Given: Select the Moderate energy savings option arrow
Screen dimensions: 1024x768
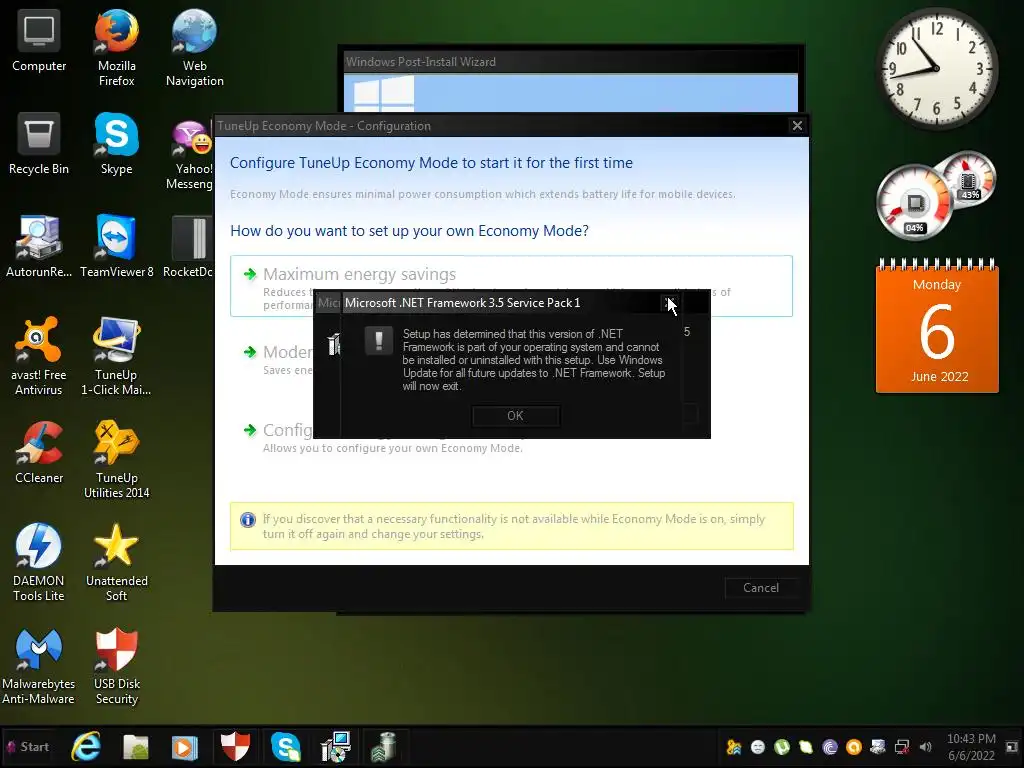Looking at the screenshot, I should click(x=249, y=352).
